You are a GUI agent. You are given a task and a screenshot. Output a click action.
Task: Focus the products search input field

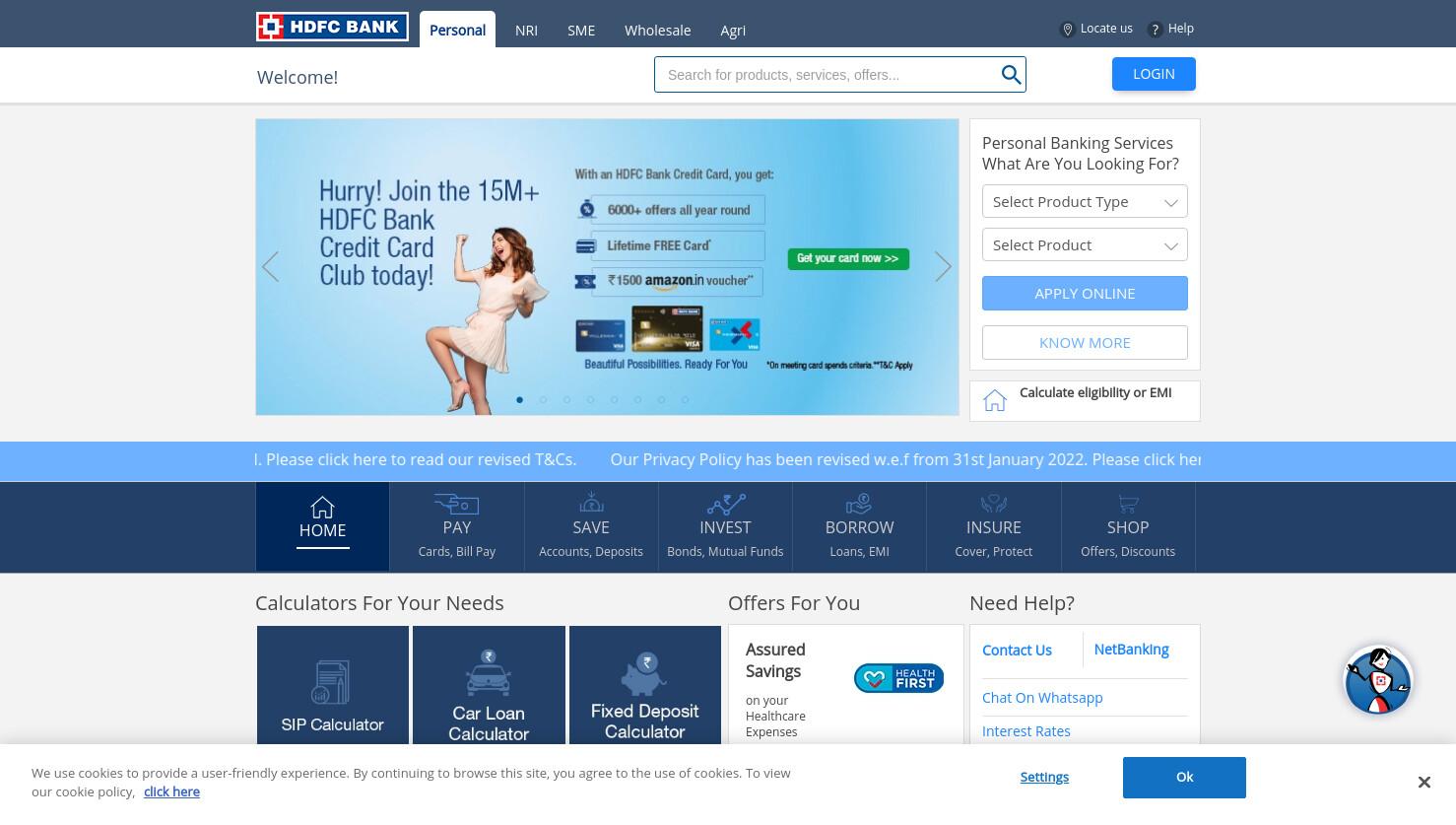tap(827, 75)
